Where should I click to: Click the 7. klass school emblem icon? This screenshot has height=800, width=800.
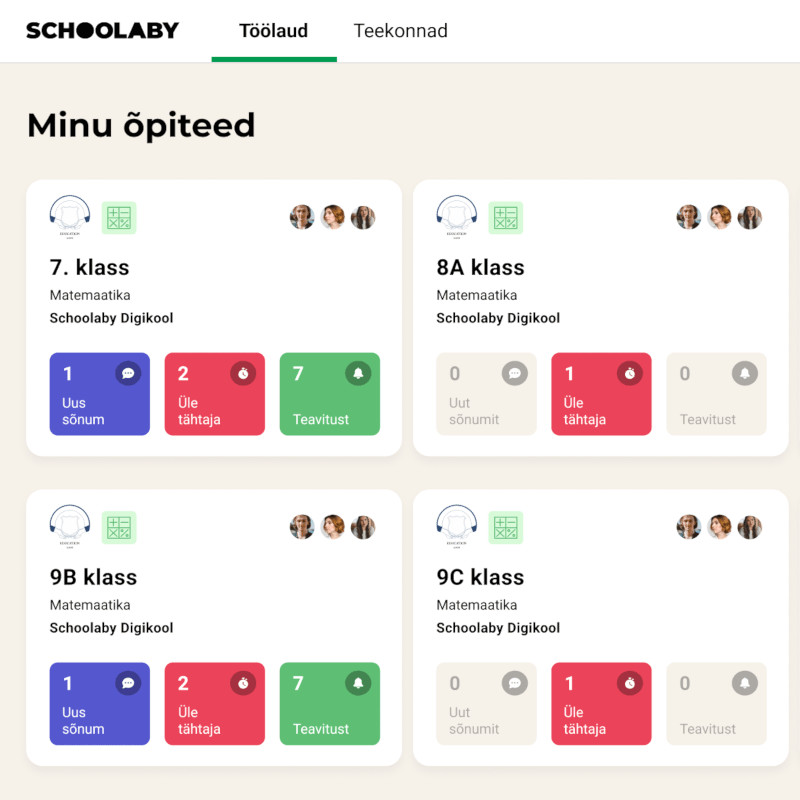[70, 217]
